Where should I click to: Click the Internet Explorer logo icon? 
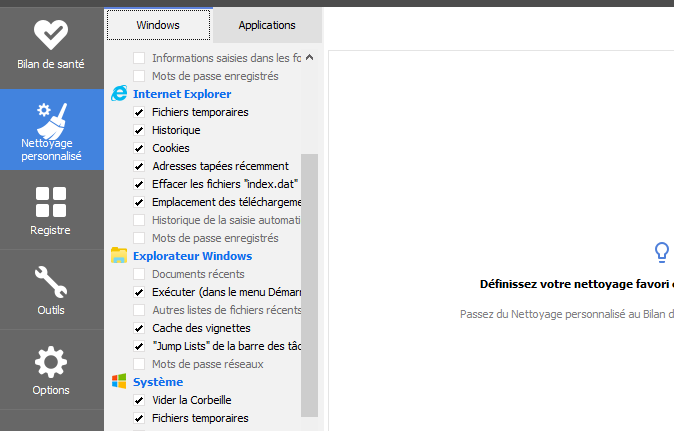[119, 93]
